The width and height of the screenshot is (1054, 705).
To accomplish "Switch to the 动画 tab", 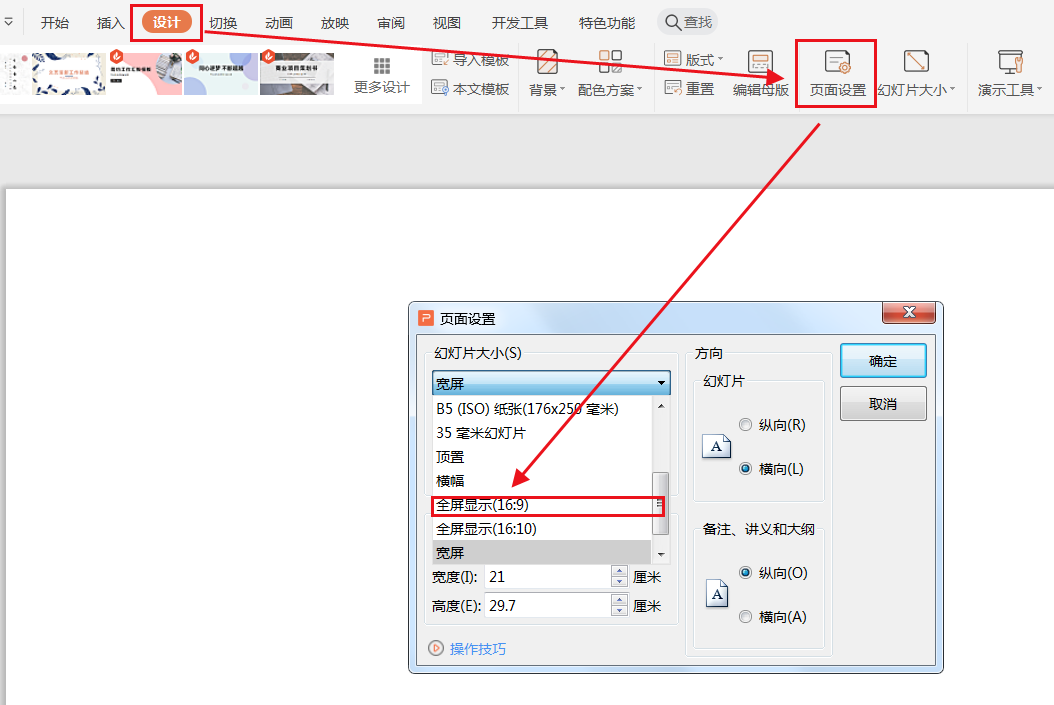I will coord(278,23).
